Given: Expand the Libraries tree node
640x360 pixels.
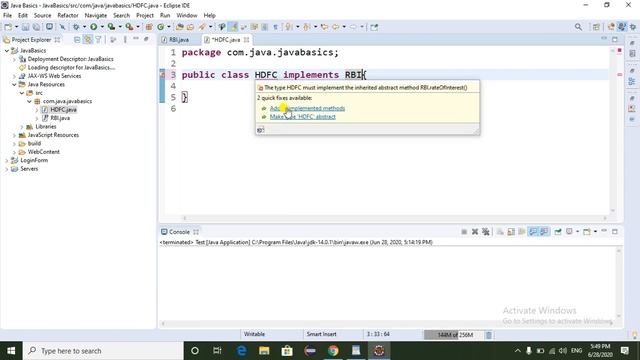Looking at the screenshot, I should [x=22, y=127].
